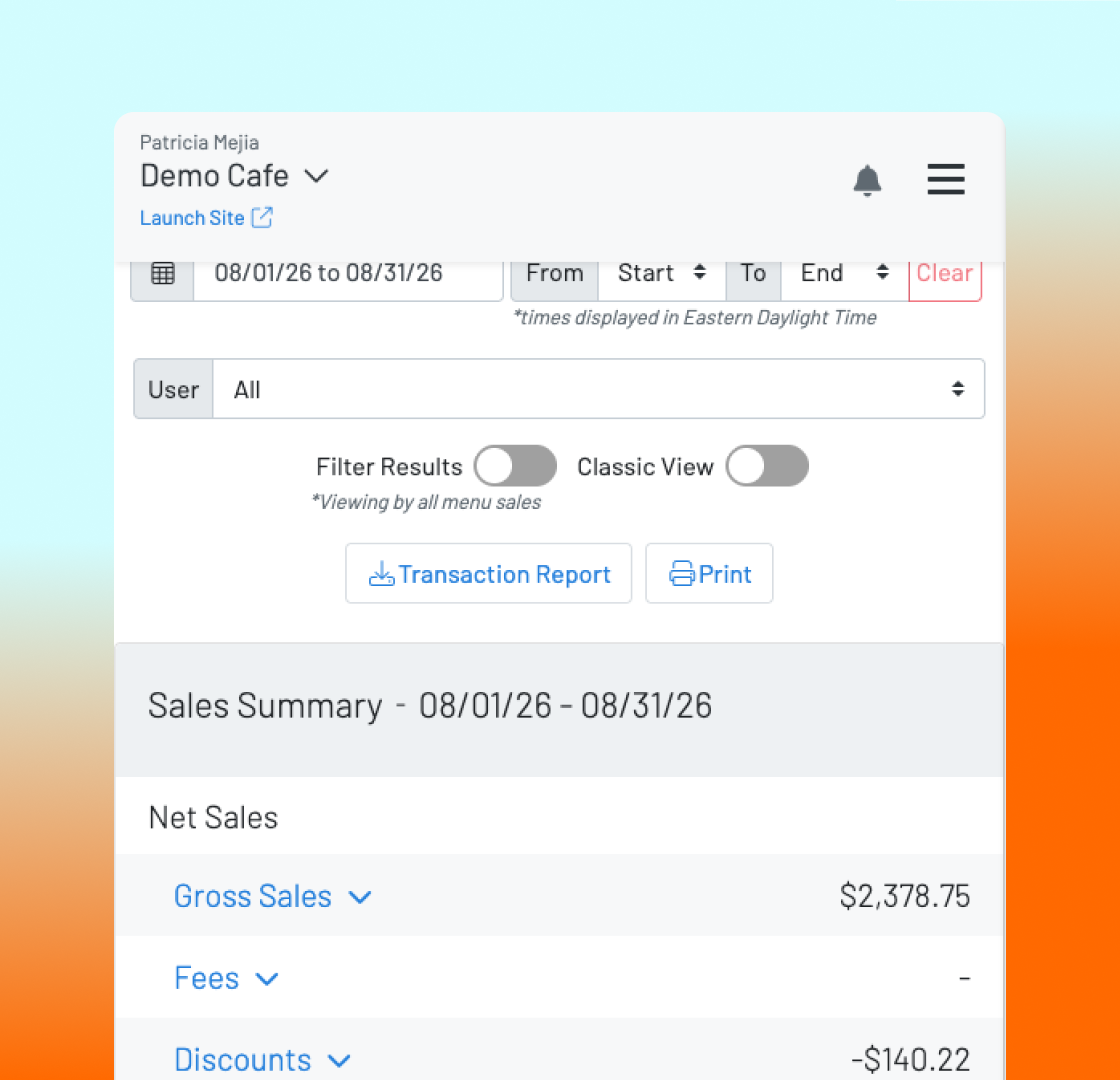
Task: Open the End time dropdown
Action: pyautogui.click(x=844, y=273)
